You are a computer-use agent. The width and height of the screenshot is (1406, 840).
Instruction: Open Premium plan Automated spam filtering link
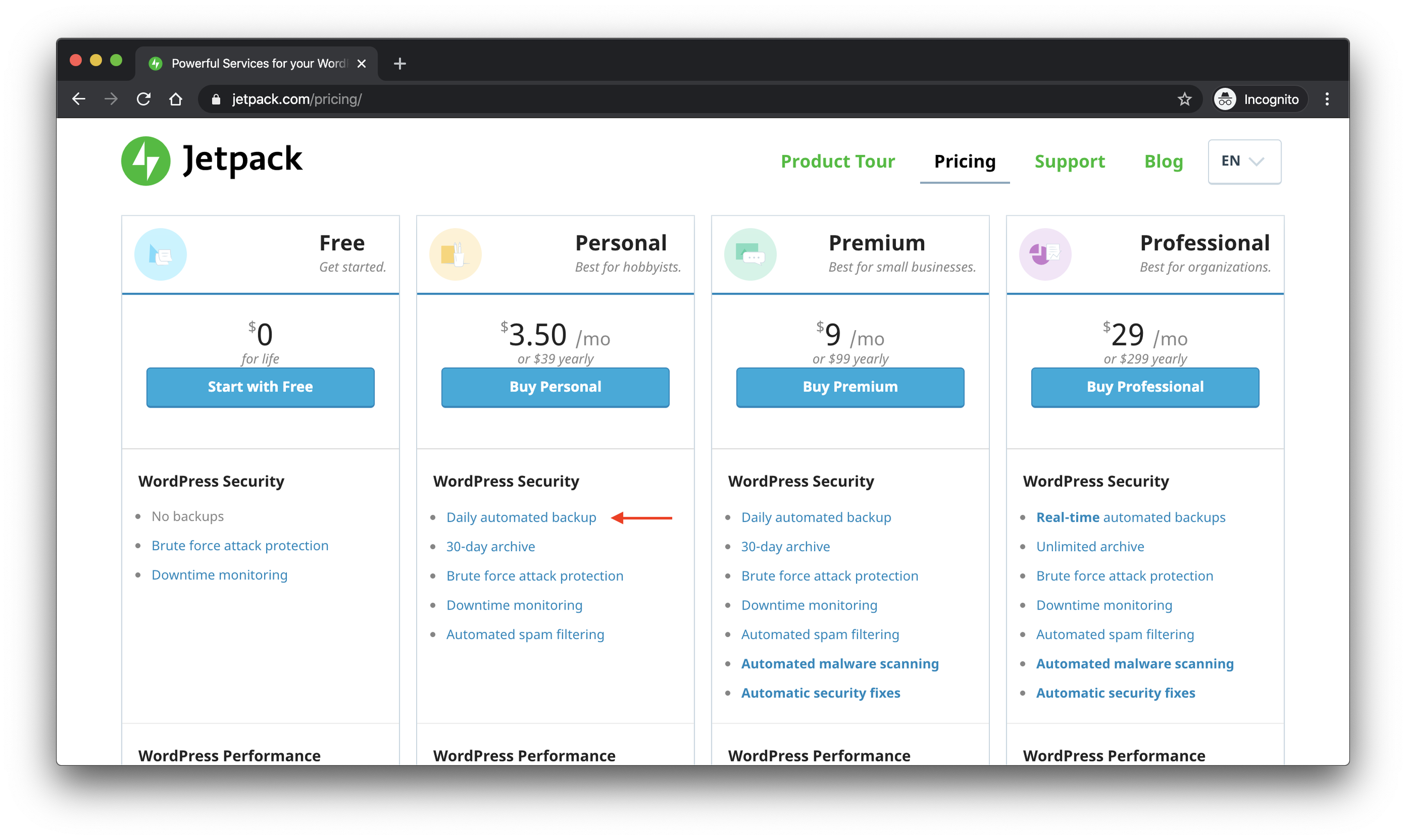(820, 634)
